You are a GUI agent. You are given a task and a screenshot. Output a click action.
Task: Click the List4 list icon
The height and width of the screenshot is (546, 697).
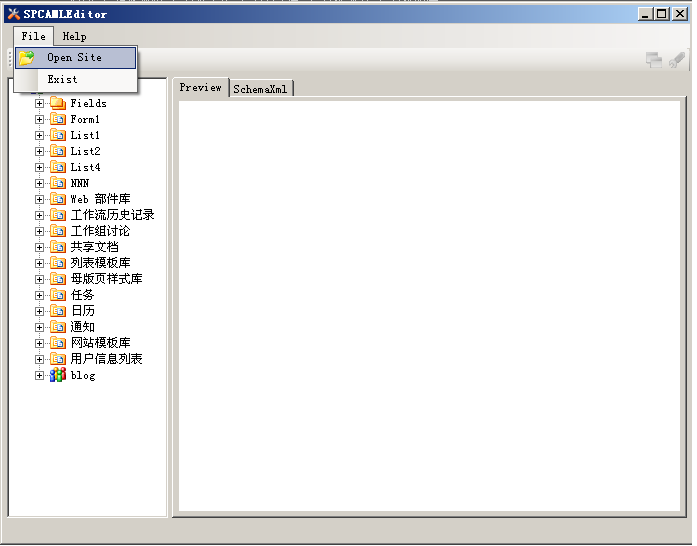click(58, 167)
